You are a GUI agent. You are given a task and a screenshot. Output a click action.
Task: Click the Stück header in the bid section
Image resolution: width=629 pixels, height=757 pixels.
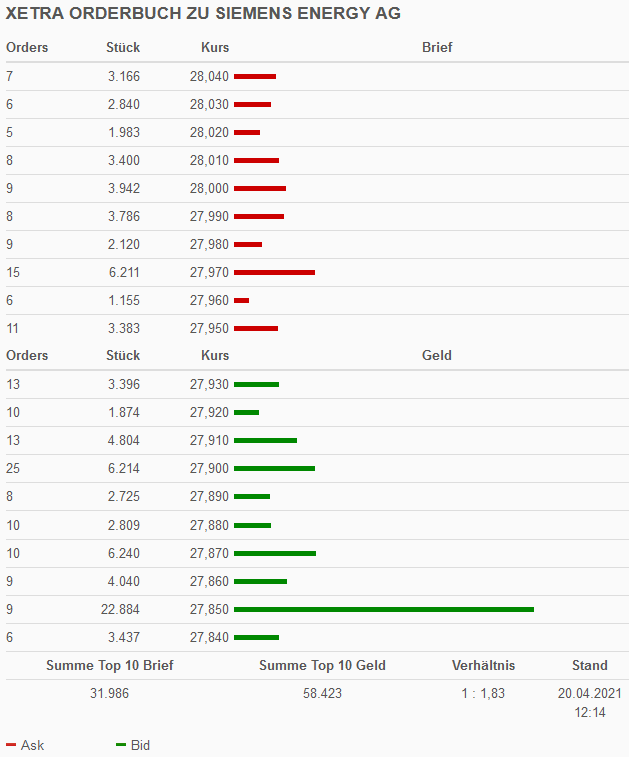123,355
